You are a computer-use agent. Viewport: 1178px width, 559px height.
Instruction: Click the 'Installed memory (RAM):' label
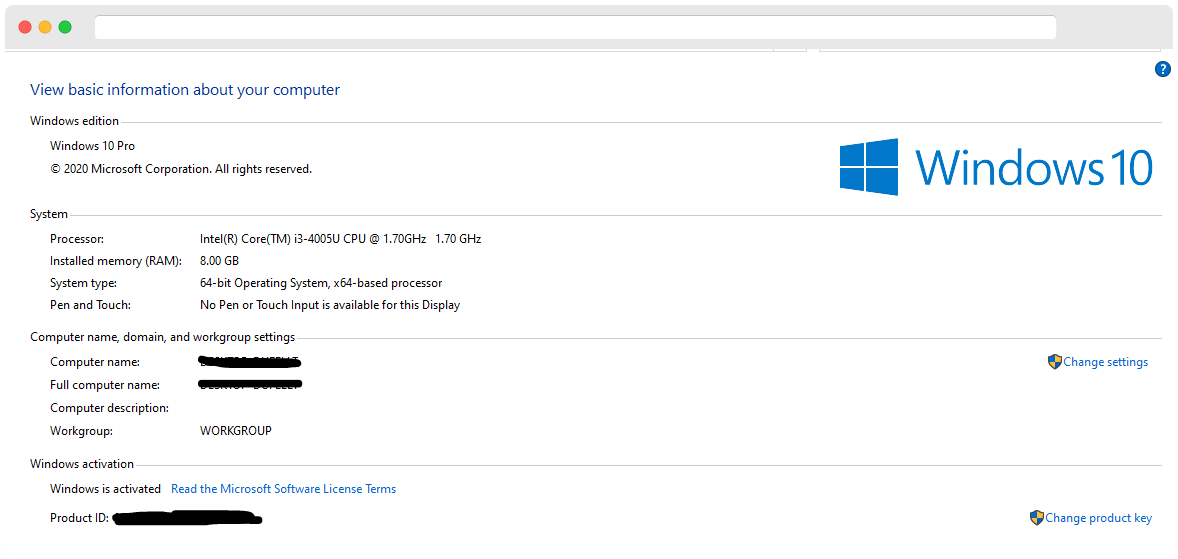116,261
